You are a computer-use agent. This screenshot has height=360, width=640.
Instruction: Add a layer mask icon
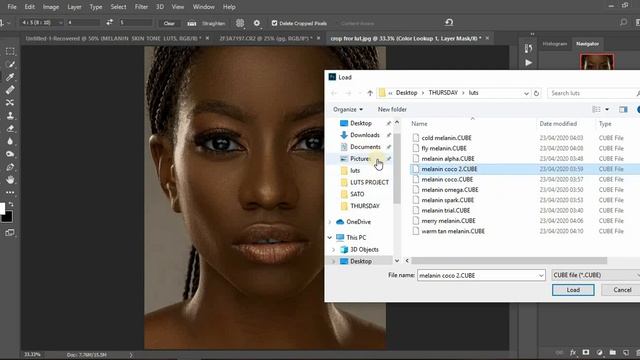tap(586, 352)
